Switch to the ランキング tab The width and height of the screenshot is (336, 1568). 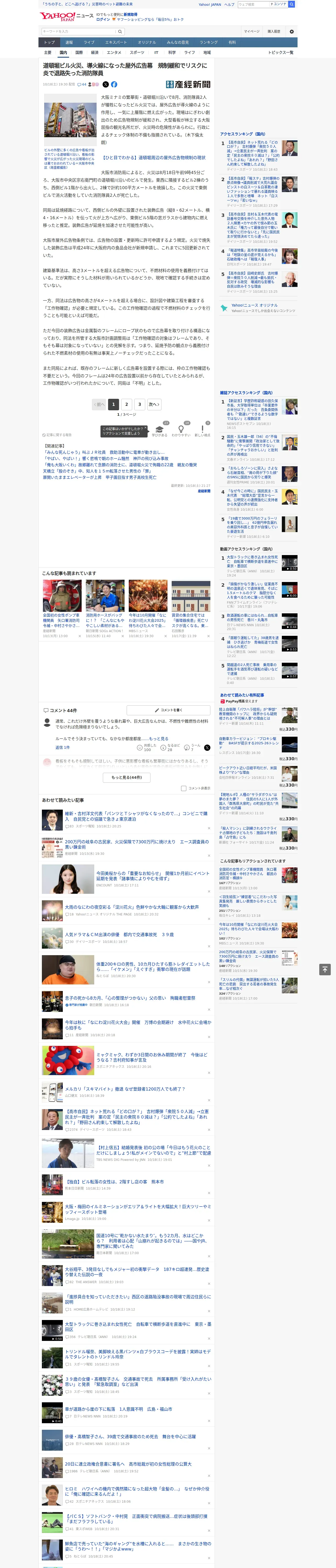click(x=209, y=42)
